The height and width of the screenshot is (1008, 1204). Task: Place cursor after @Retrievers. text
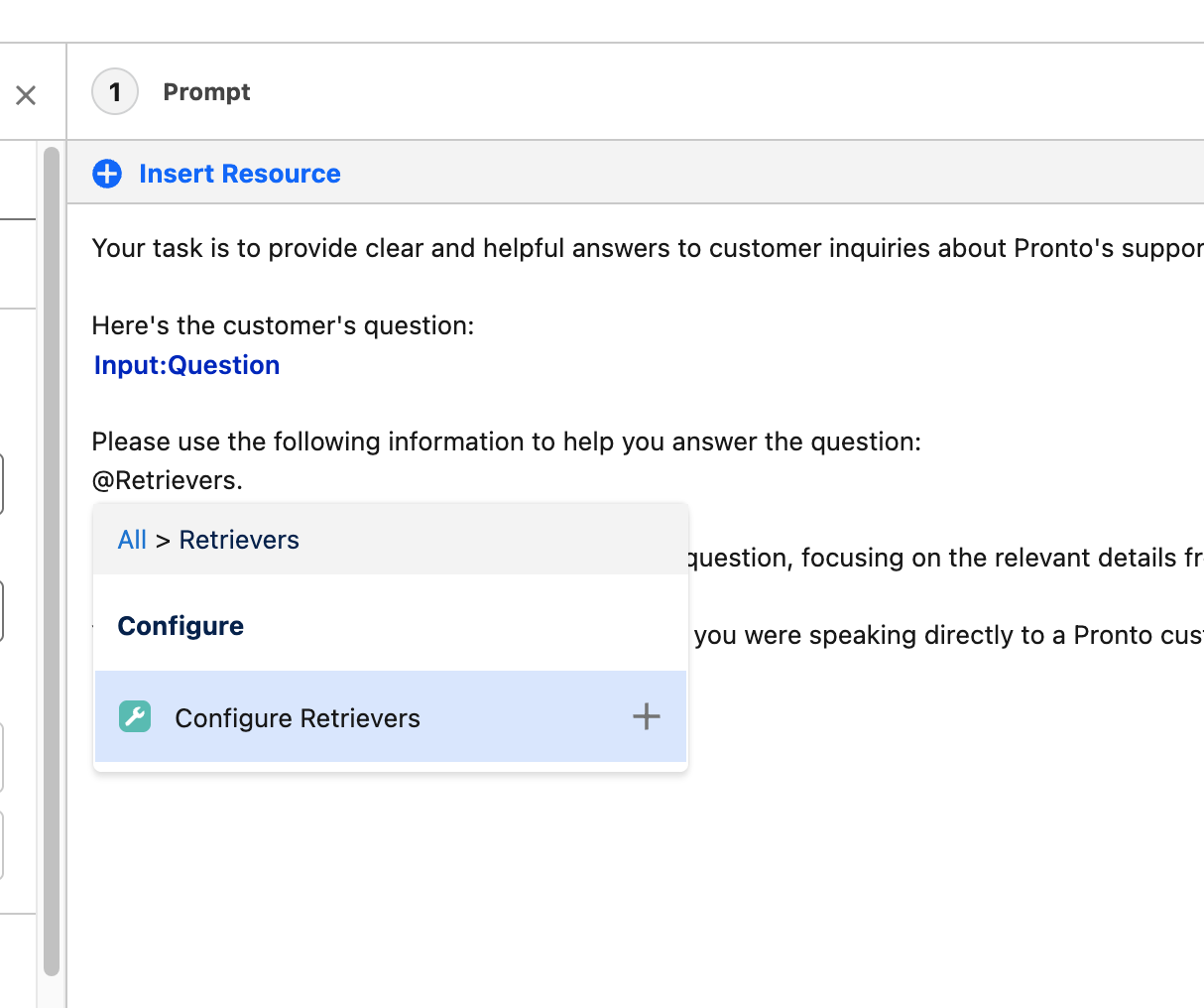244,481
